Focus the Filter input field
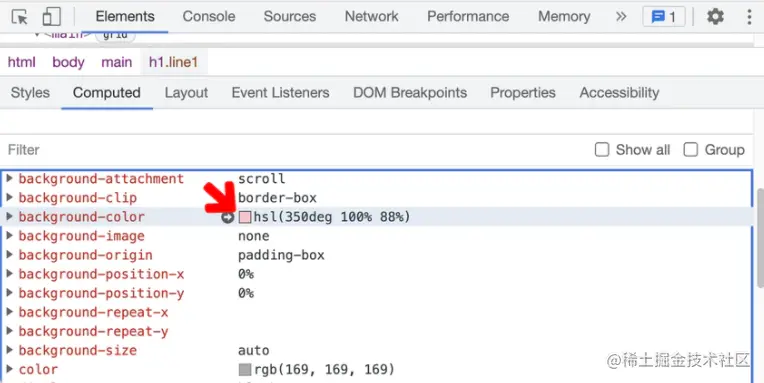The height and width of the screenshot is (383, 764). [292, 150]
